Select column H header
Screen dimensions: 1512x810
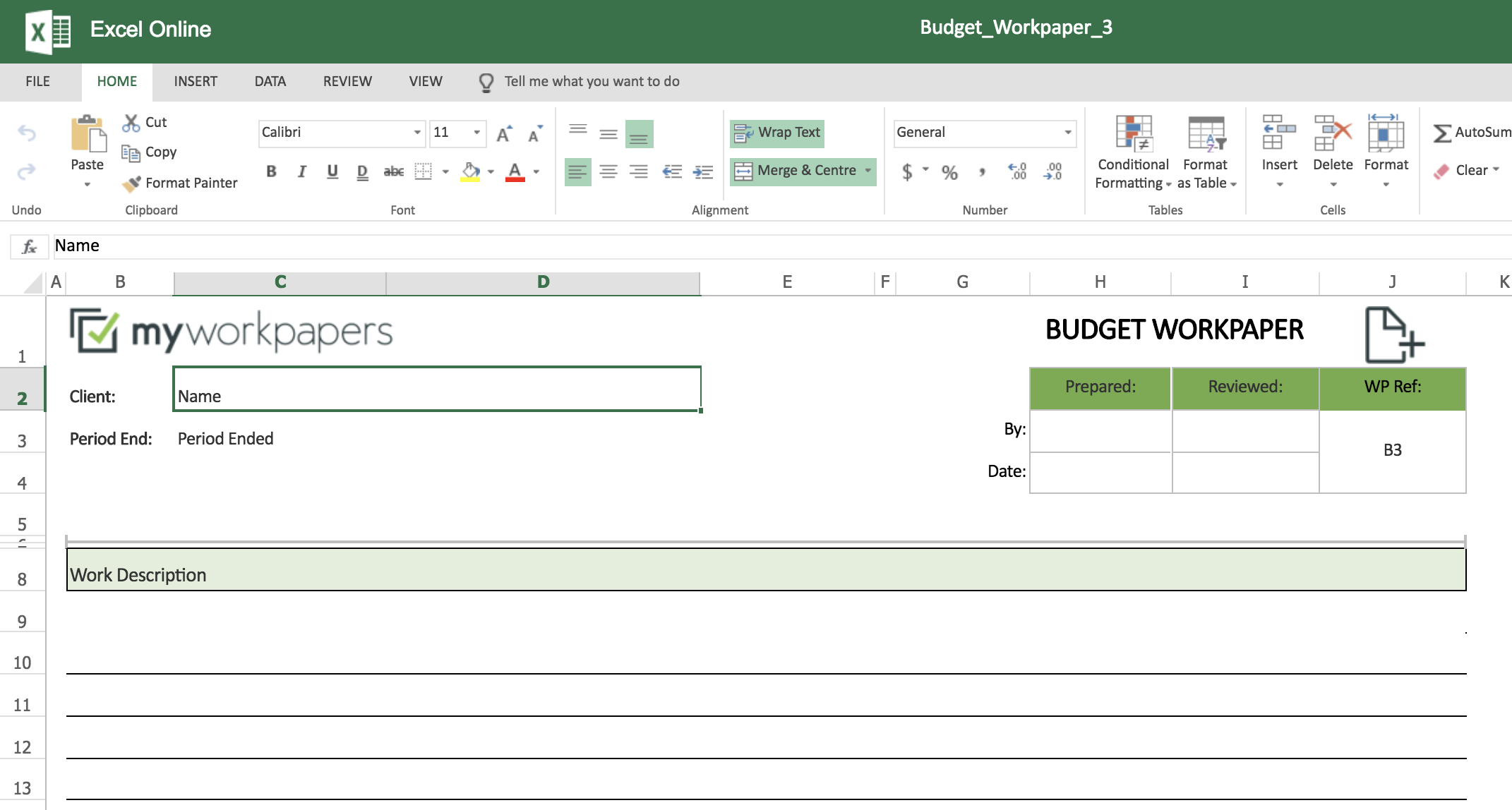[x=1100, y=283]
